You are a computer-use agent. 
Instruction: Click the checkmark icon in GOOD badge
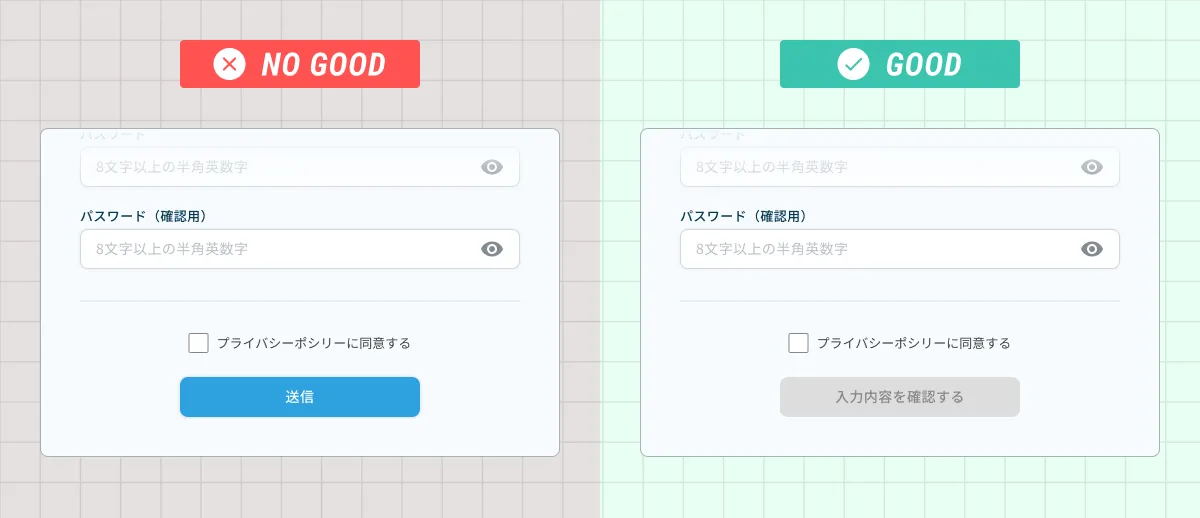tap(853, 65)
